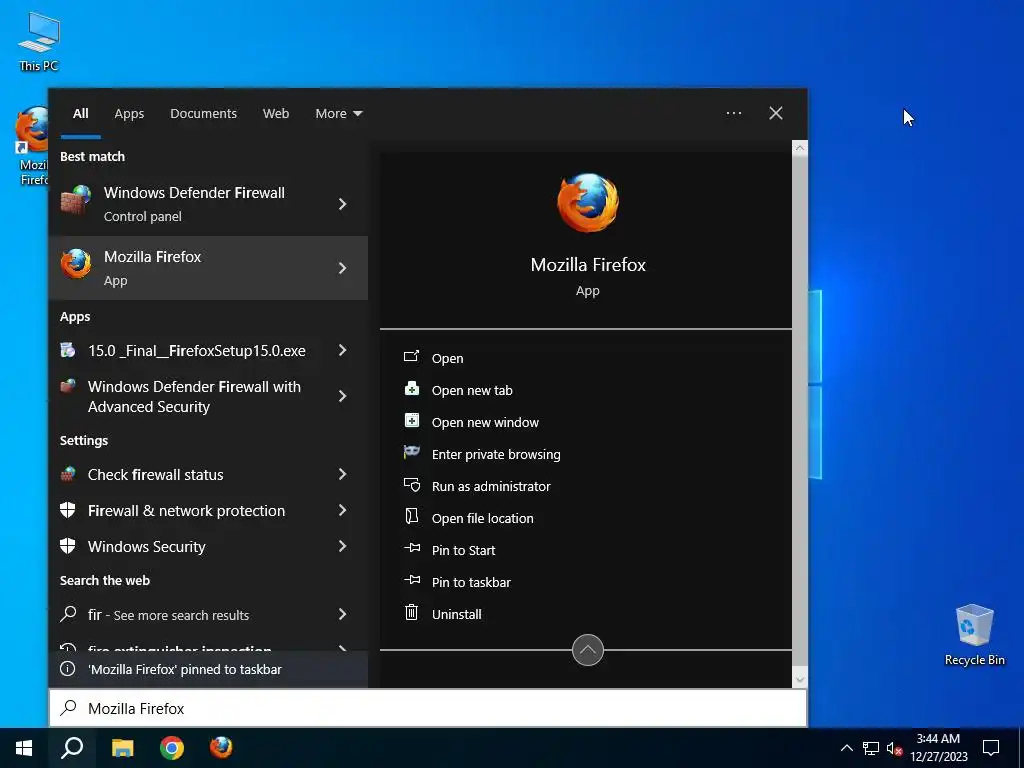Select Mozilla Firefox app result
This screenshot has width=1024, height=768.
(x=208, y=268)
